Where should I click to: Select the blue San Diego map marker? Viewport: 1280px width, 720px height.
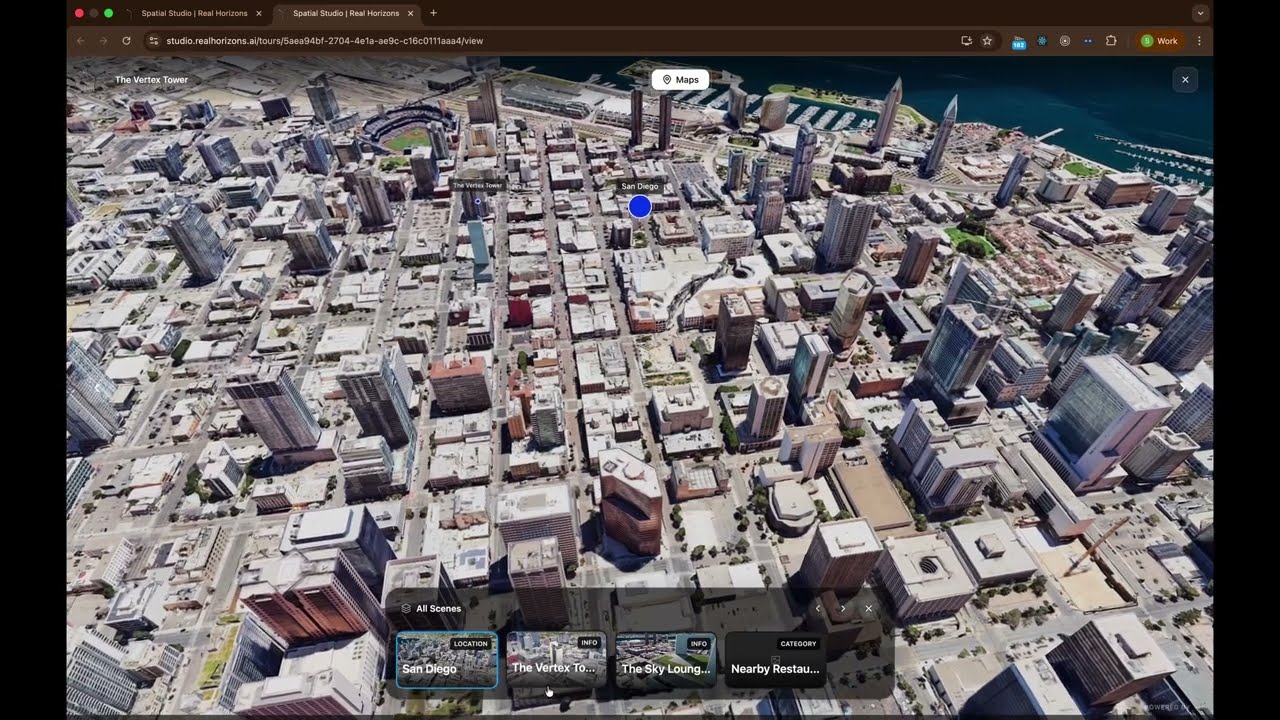pos(640,206)
